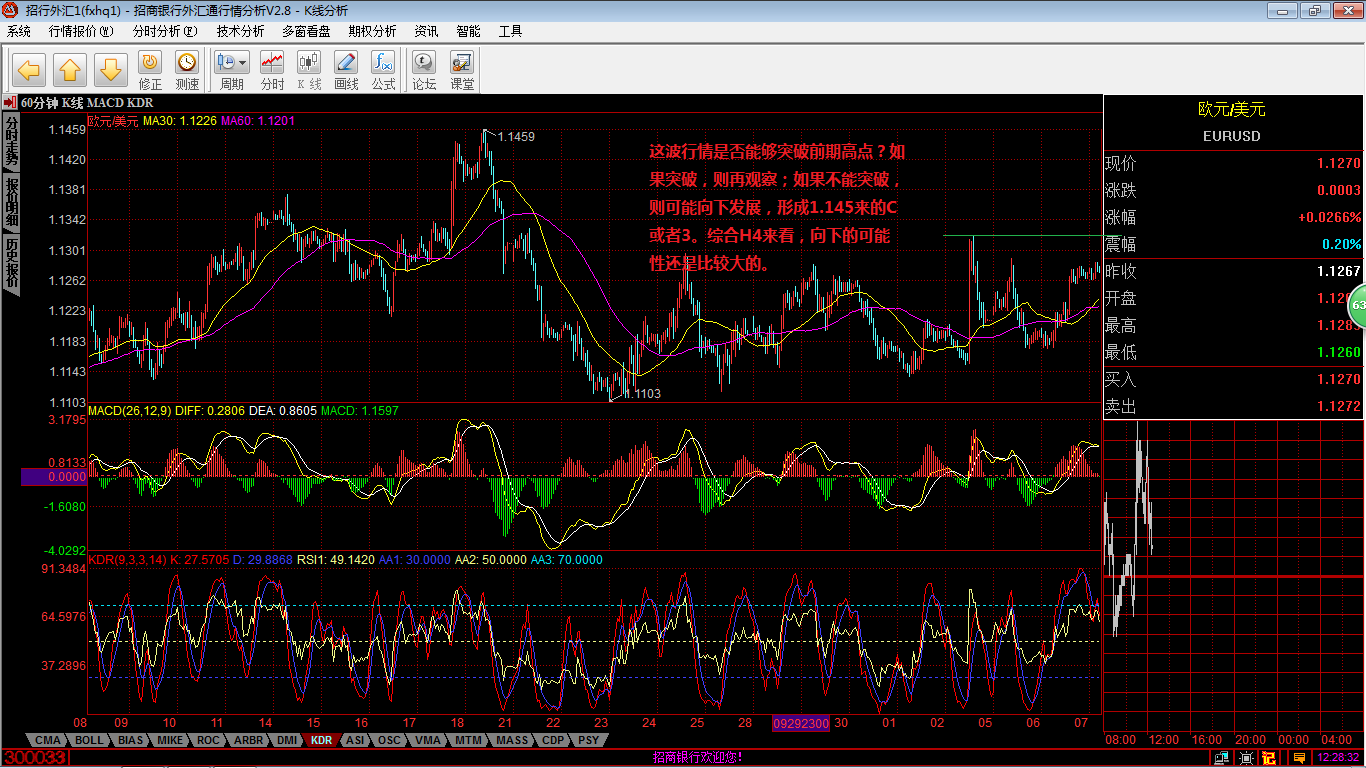The width and height of the screenshot is (1366, 768).
Task: Open the 多窗看盘 menu
Action: [306, 31]
